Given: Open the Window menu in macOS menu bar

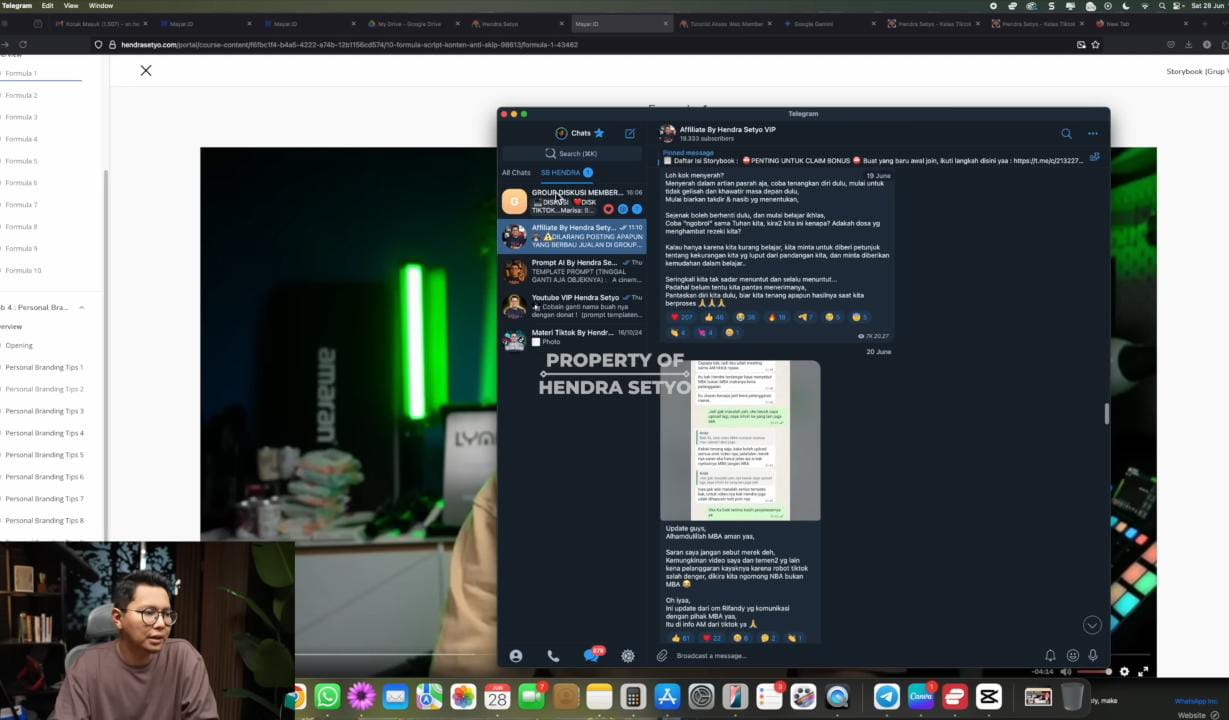Looking at the screenshot, I should pos(101,6).
